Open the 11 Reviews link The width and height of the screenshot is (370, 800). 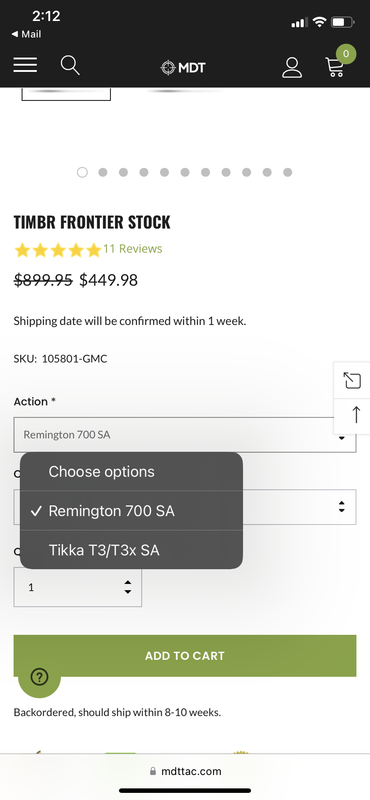click(x=133, y=249)
